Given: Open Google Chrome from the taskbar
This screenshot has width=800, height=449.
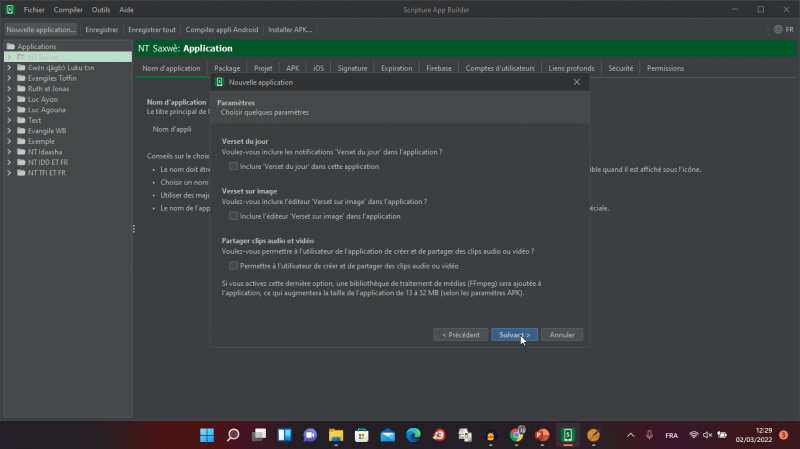Looking at the screenshot, I should point(517,435).
